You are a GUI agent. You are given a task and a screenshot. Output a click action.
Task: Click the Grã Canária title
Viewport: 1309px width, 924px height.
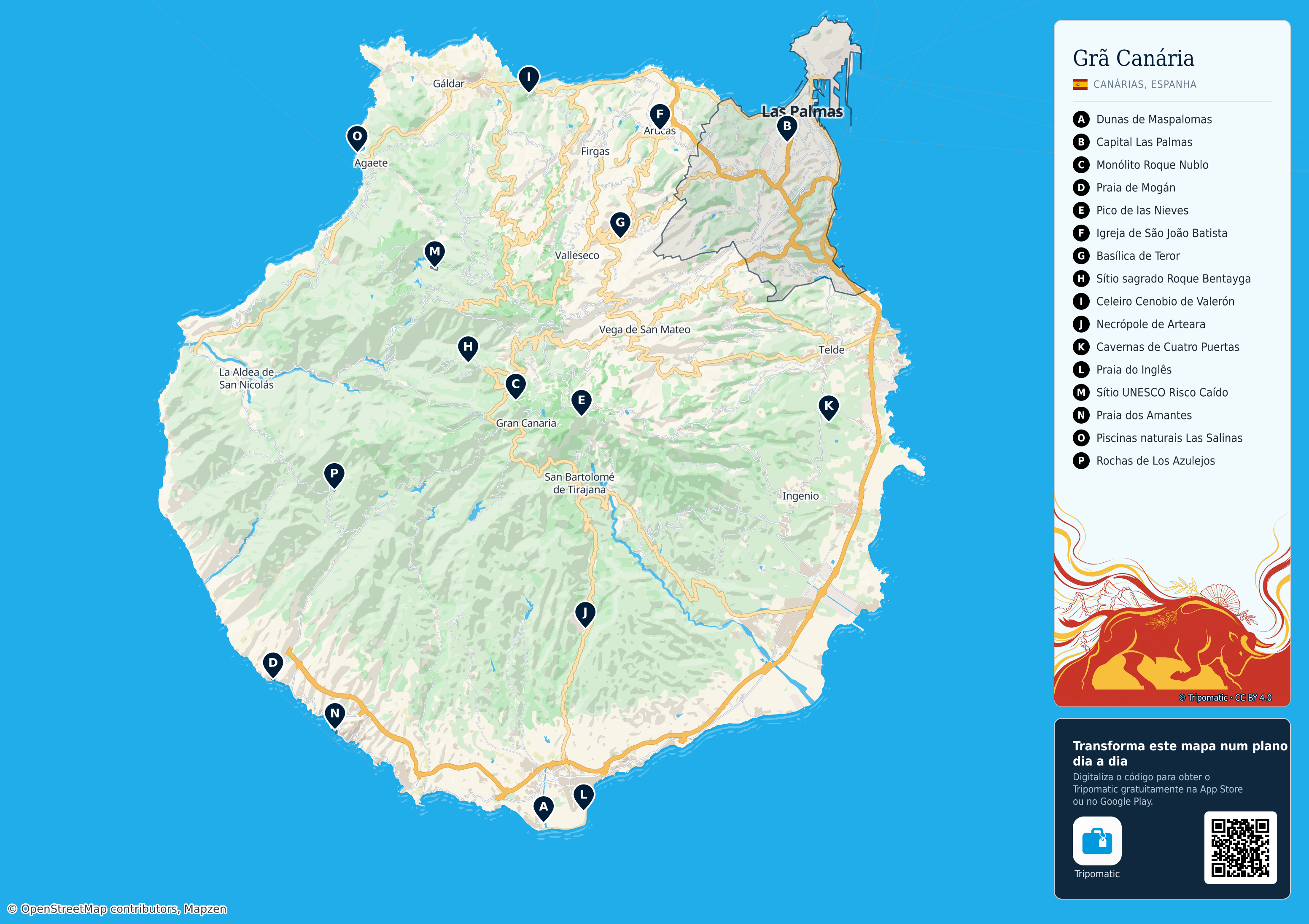(1134, 58)
